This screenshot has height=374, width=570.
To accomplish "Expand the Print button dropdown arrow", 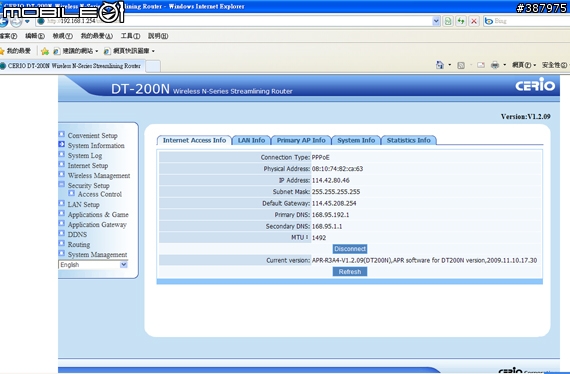I will (x=505, y=65).
